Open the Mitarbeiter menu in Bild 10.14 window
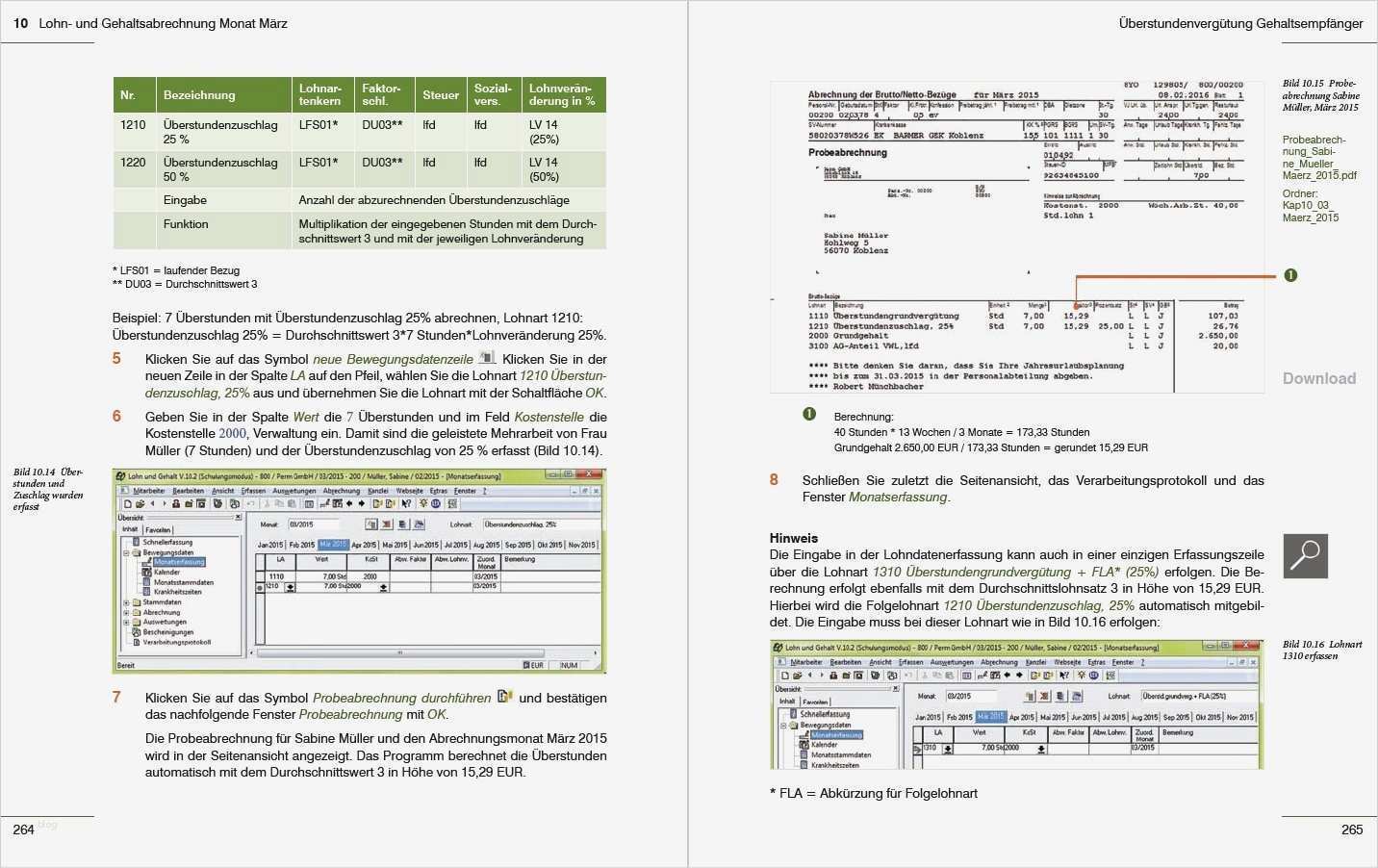The width and height of the screenshot is (1378, 868). click(x=148, y=491)
